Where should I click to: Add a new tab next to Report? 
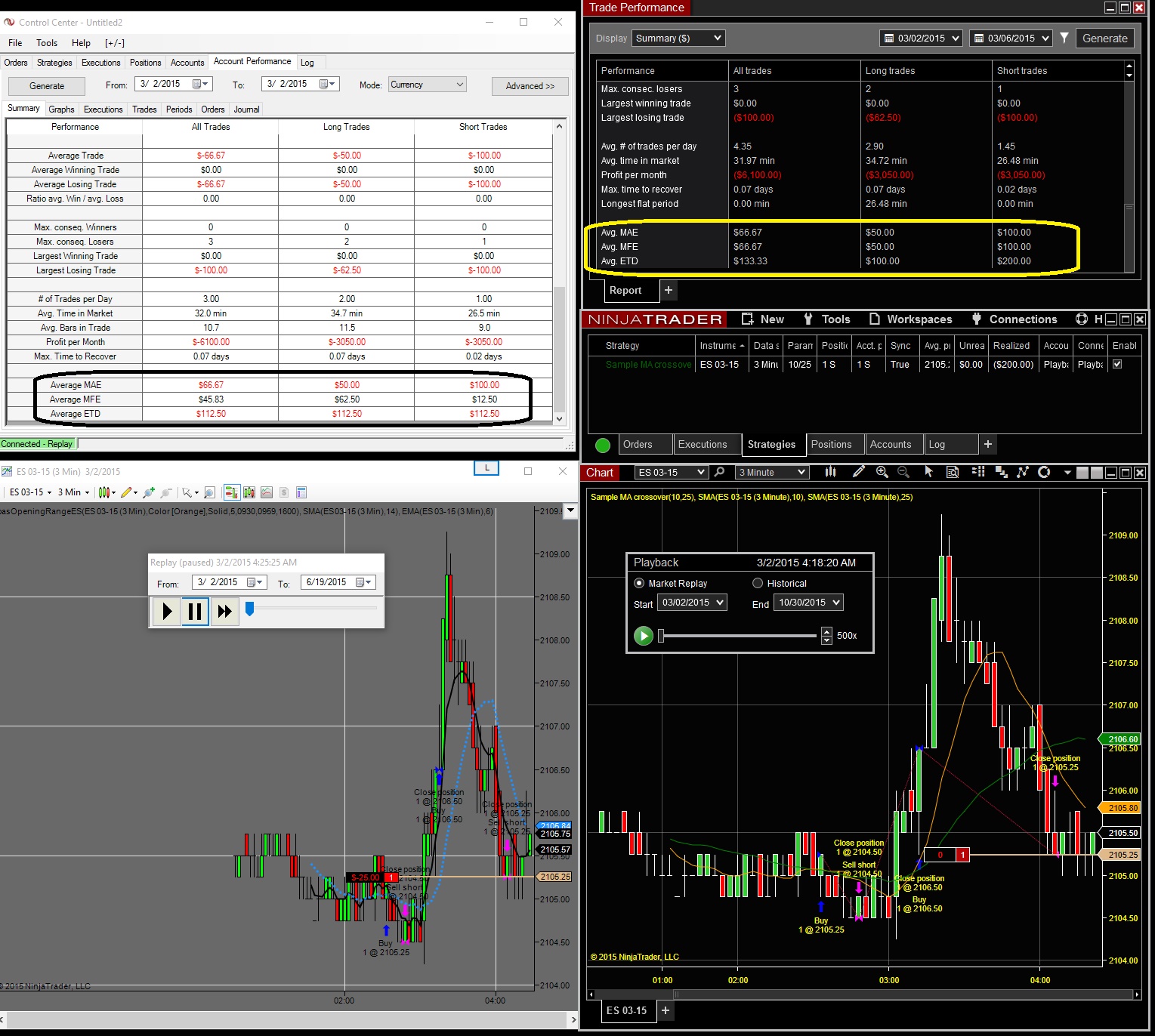669,289
